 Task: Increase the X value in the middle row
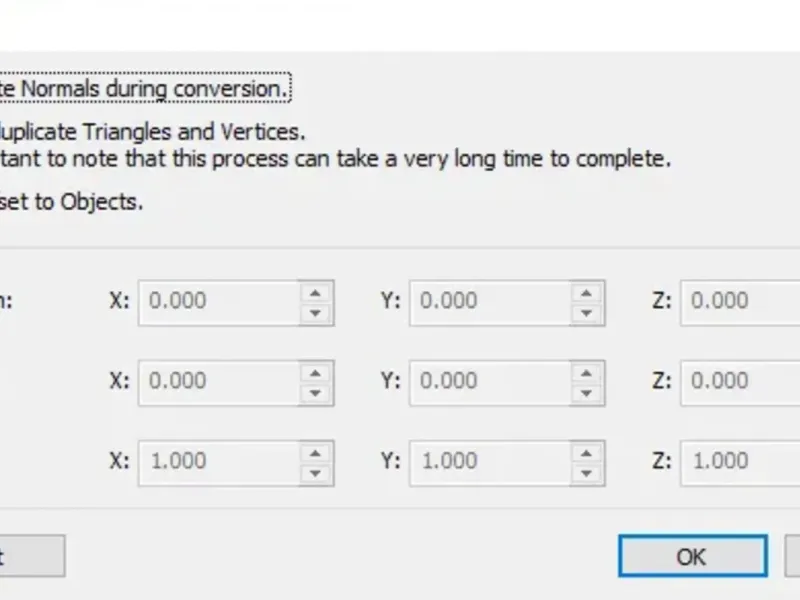coord(316,372)
